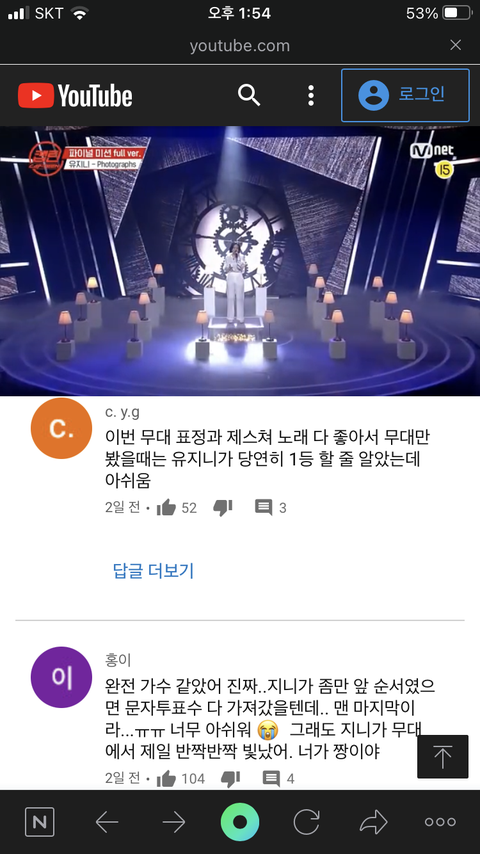Like the comment by 홍이
Viewport: 480px width, 854px height.
[x=166, y=778]
